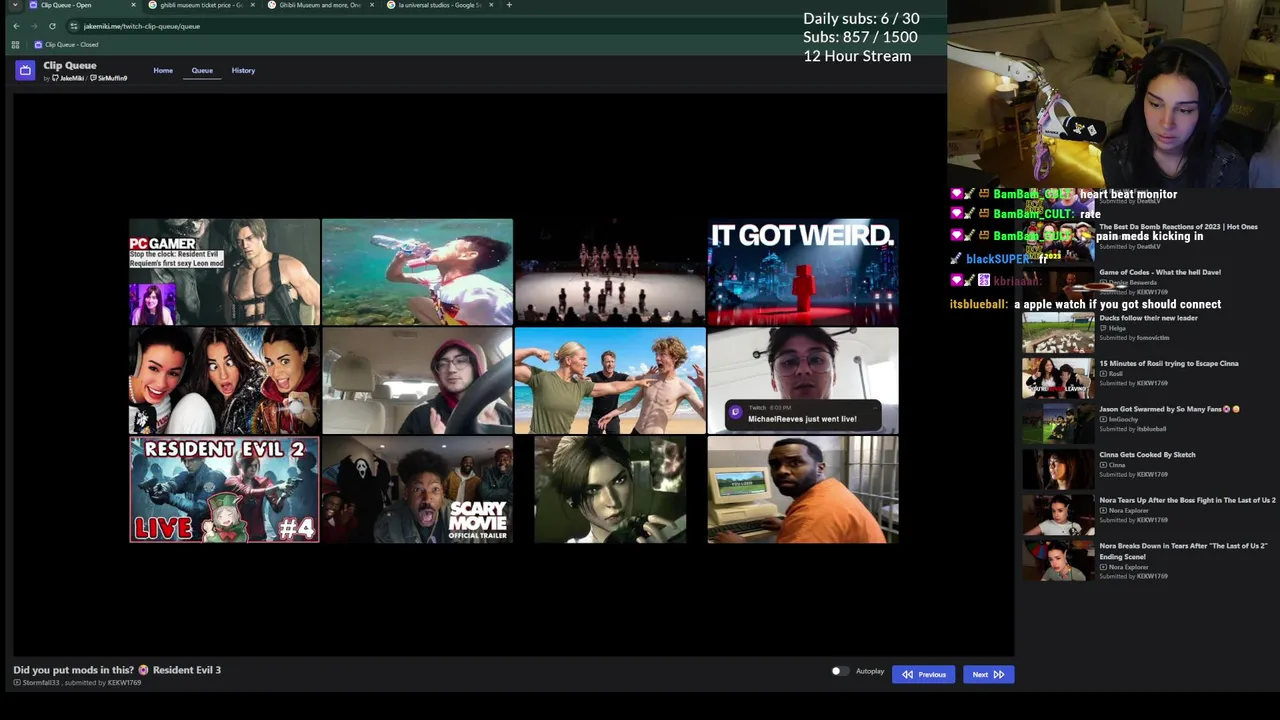Toggle the Autoplay switch
1280x720 pixels.
point(840,671)
